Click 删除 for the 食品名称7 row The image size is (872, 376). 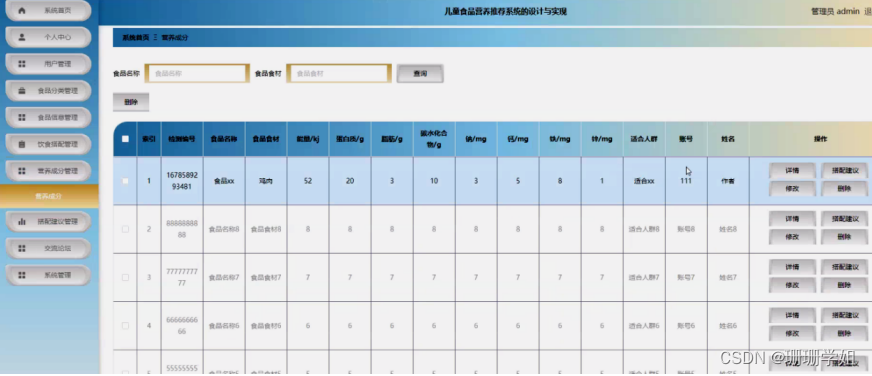[x=844, y=285]
